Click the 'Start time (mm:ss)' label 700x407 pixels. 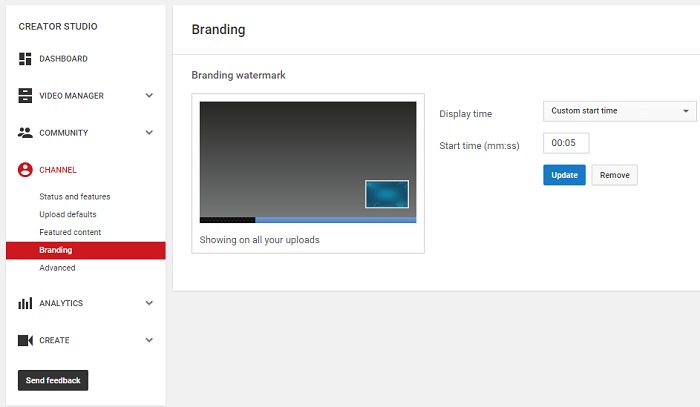pos(479,146)
